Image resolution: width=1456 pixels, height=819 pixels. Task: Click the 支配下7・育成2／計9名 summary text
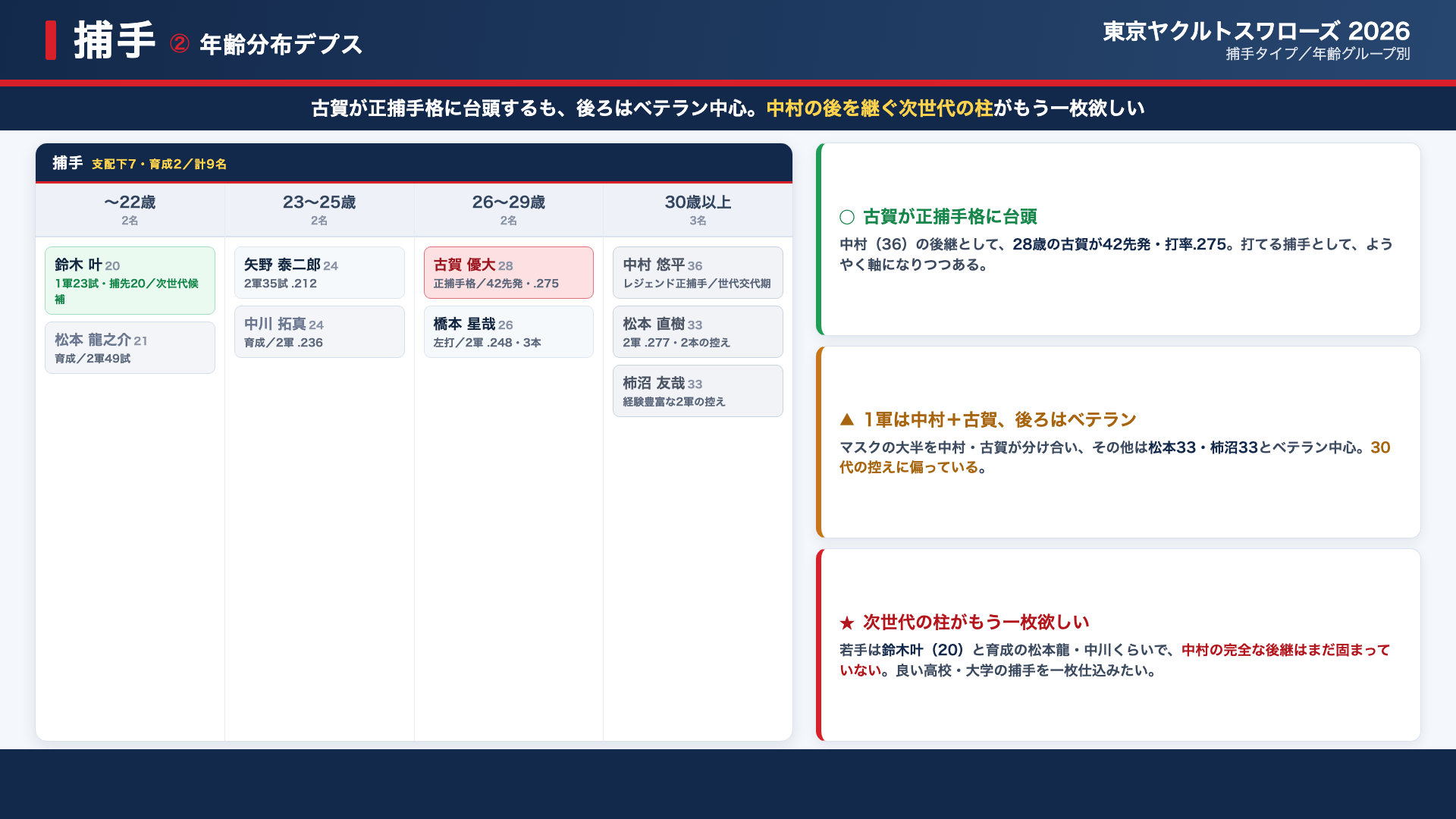[159, 164]
